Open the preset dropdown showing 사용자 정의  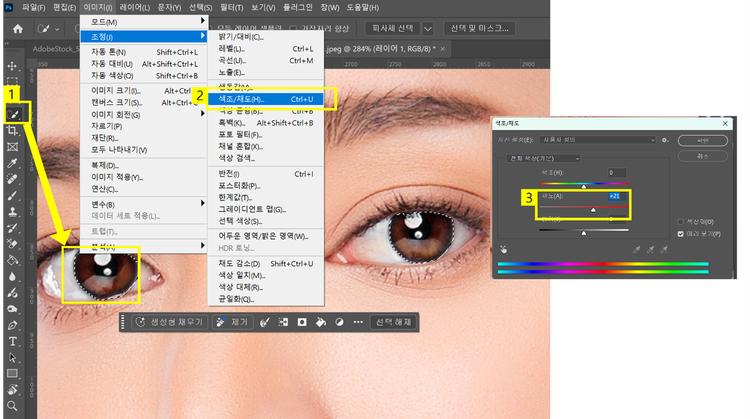598,140
